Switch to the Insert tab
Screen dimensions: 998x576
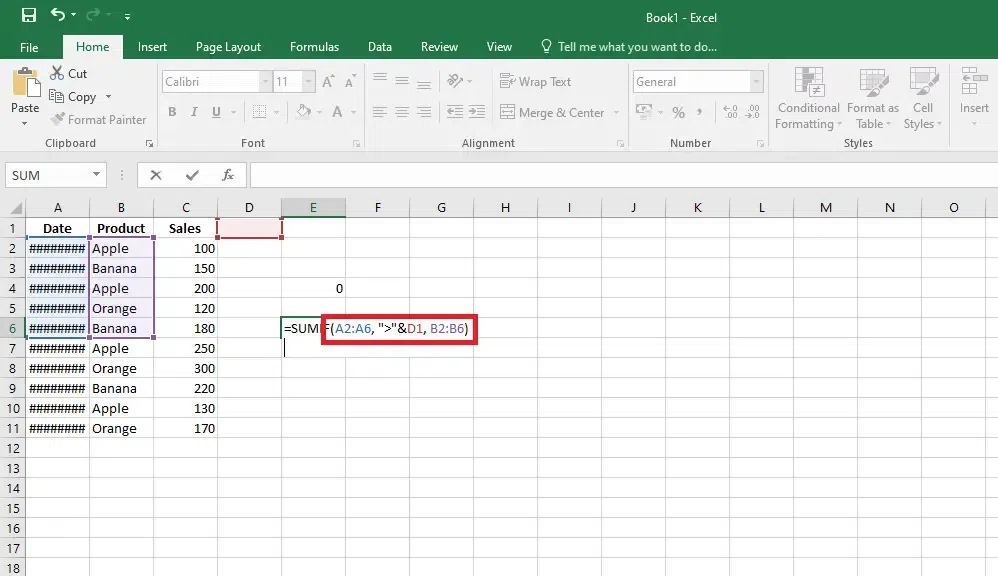click(x=152, y=47)
